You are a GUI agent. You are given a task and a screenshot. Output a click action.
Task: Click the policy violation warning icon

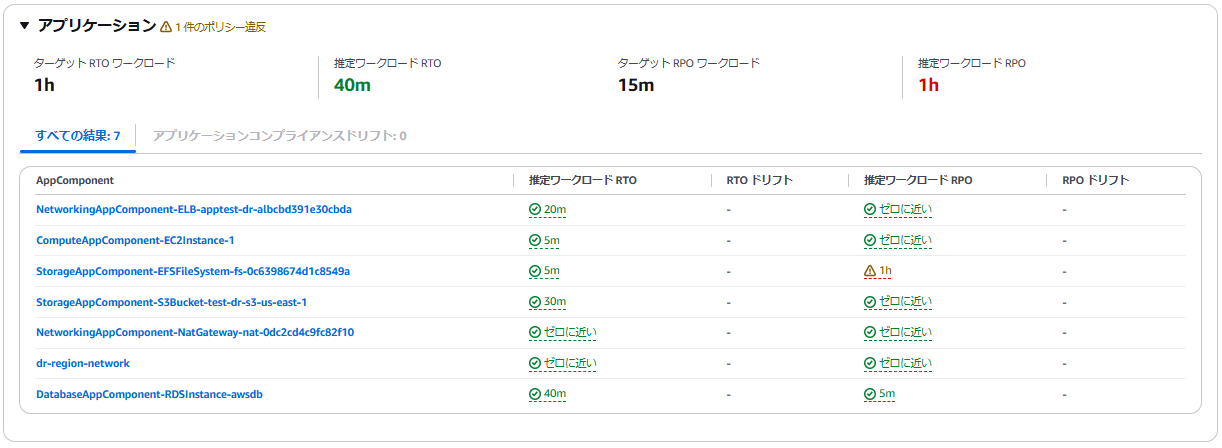pos(166,27)
